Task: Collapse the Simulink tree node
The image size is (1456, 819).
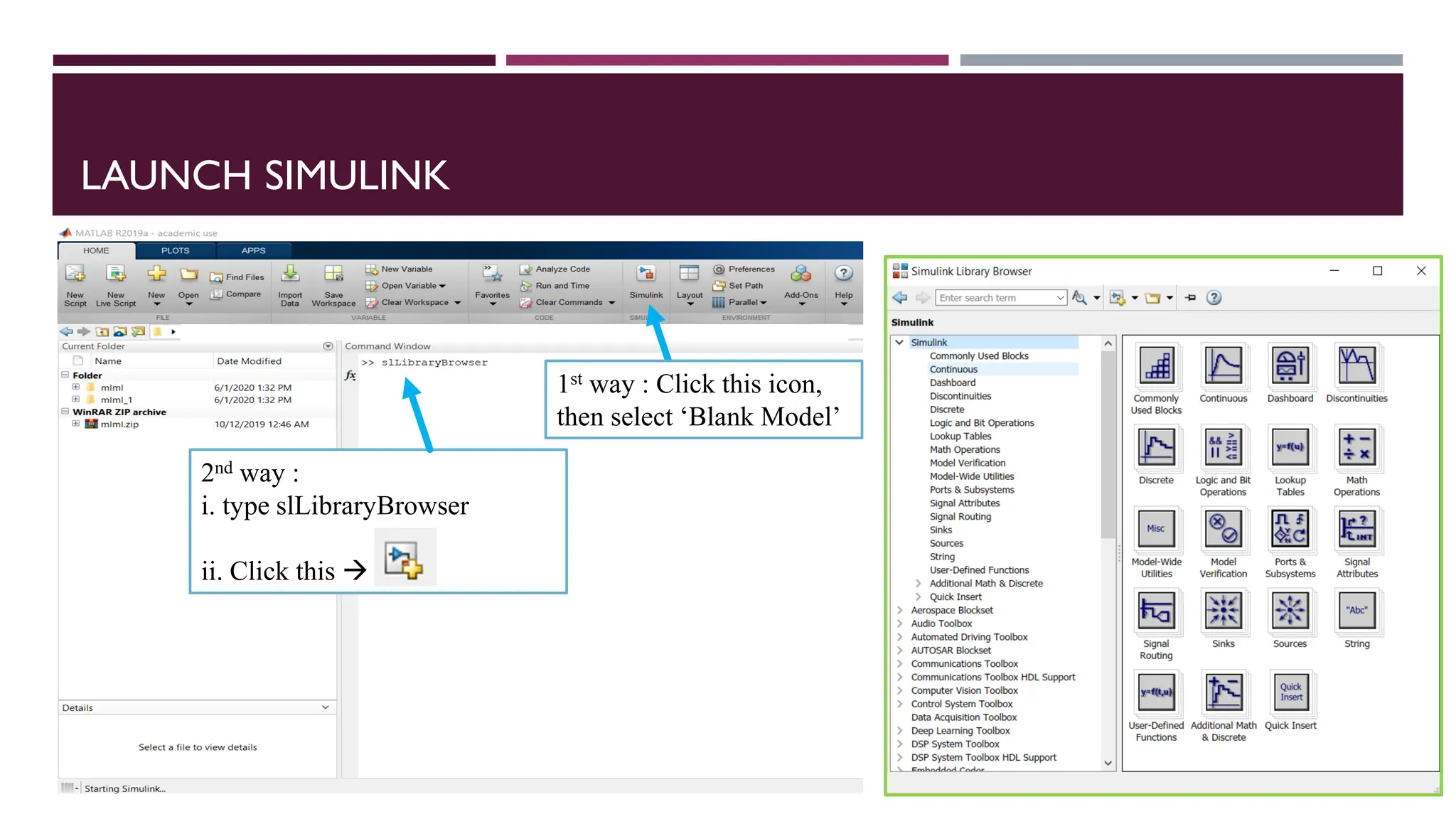Action: click(899, 342)
